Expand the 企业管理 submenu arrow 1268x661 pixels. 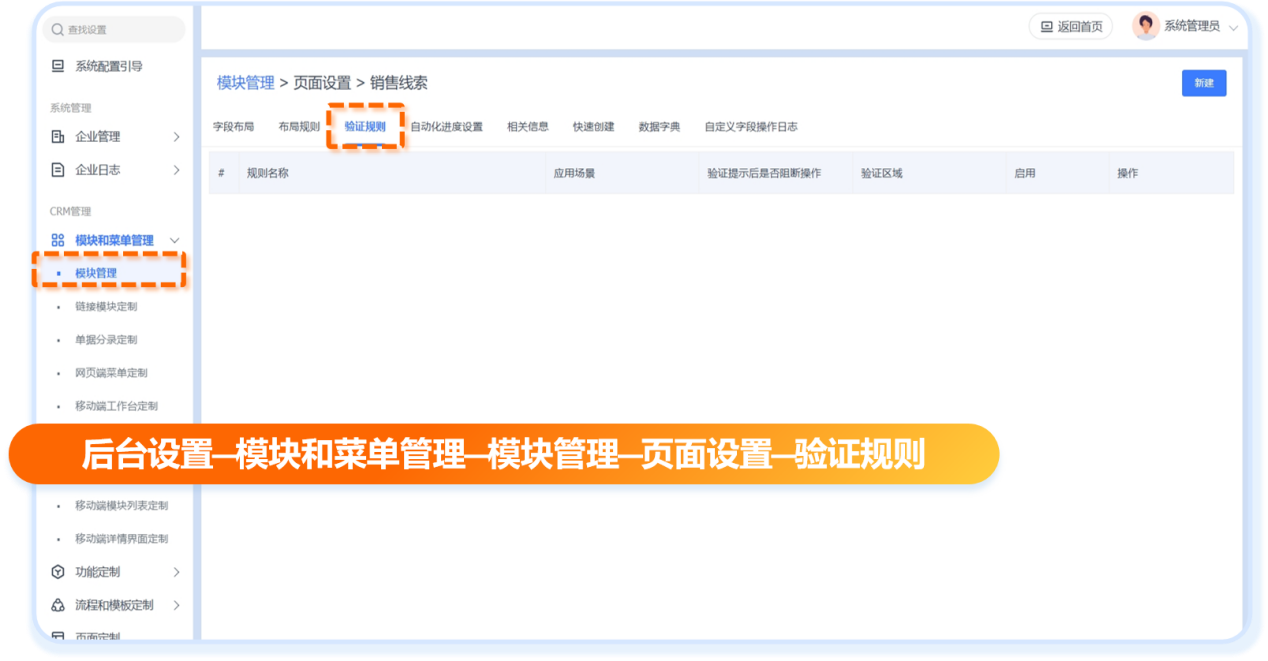[x=176, y=137]
